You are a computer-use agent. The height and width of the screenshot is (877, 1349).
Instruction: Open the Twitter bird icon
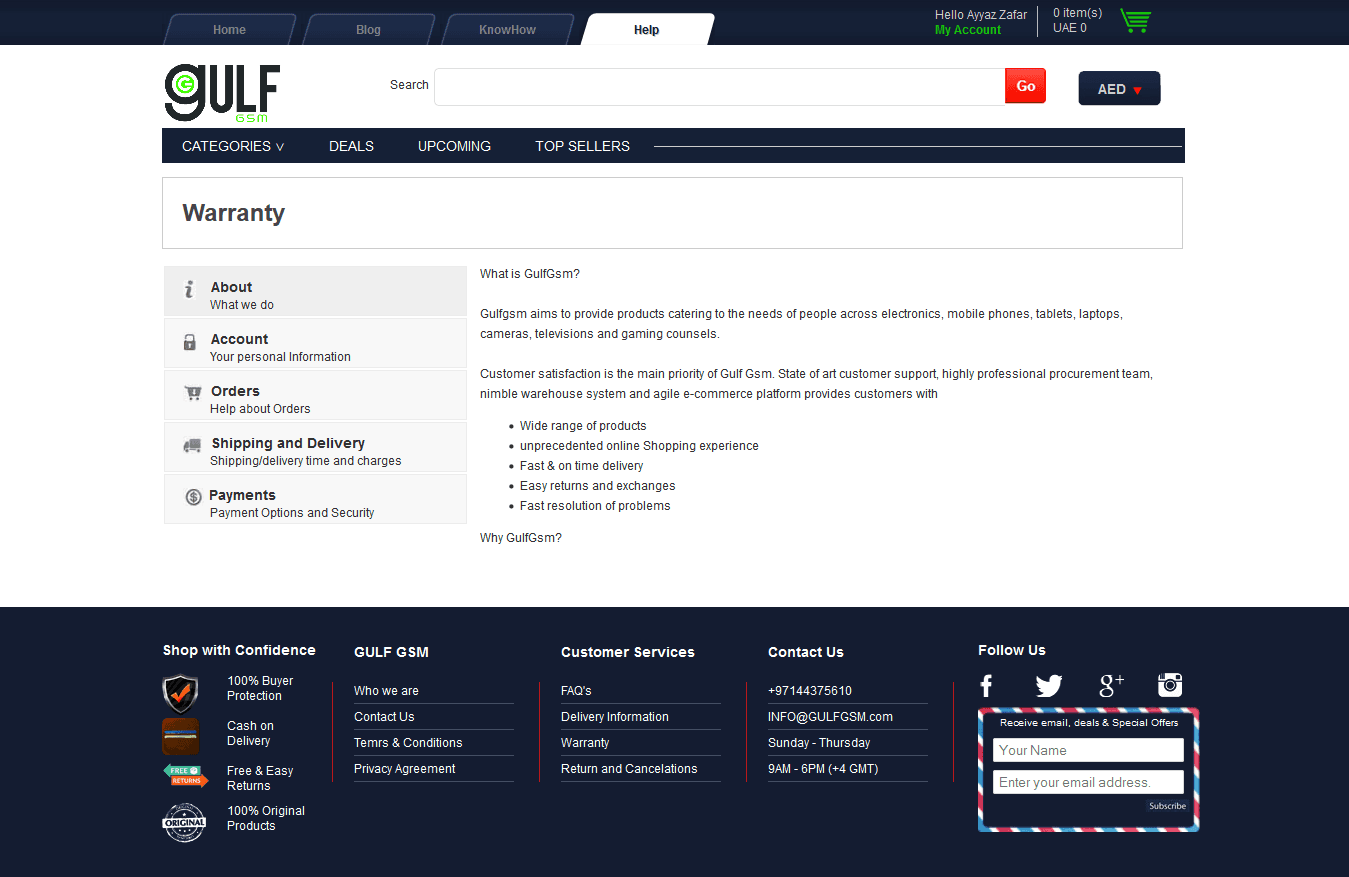(1049, 686)
